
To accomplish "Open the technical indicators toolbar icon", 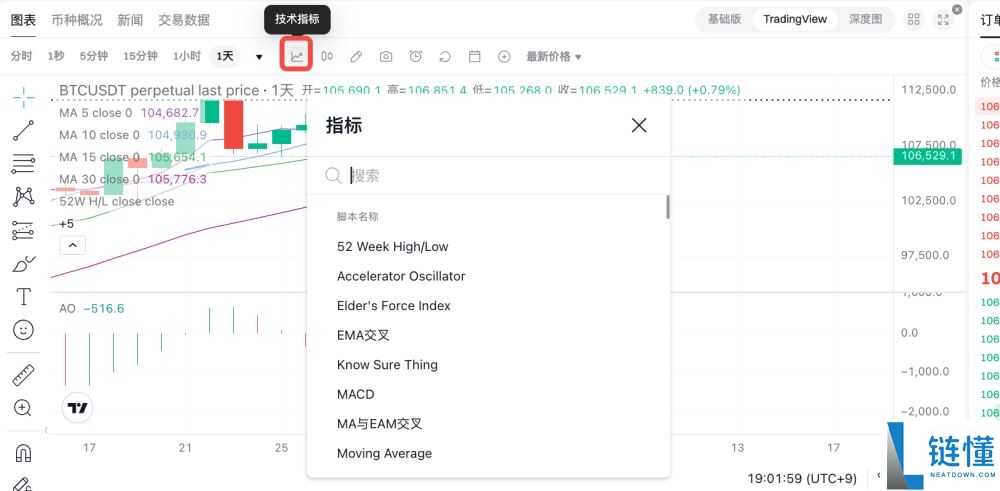I will [x=297, y=56].
